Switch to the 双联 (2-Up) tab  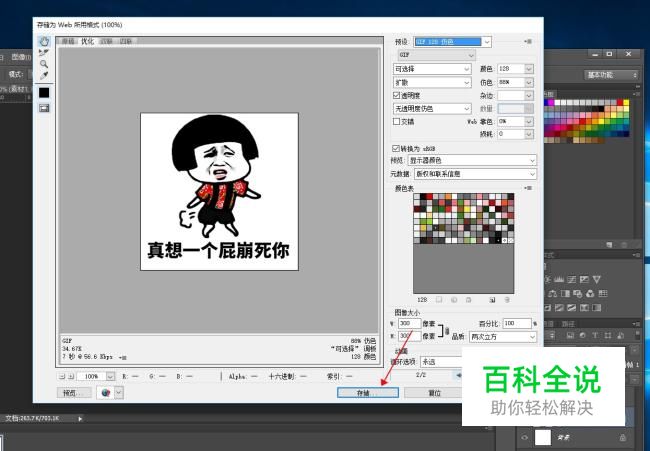pyautogui.click(x=107, y=41)
